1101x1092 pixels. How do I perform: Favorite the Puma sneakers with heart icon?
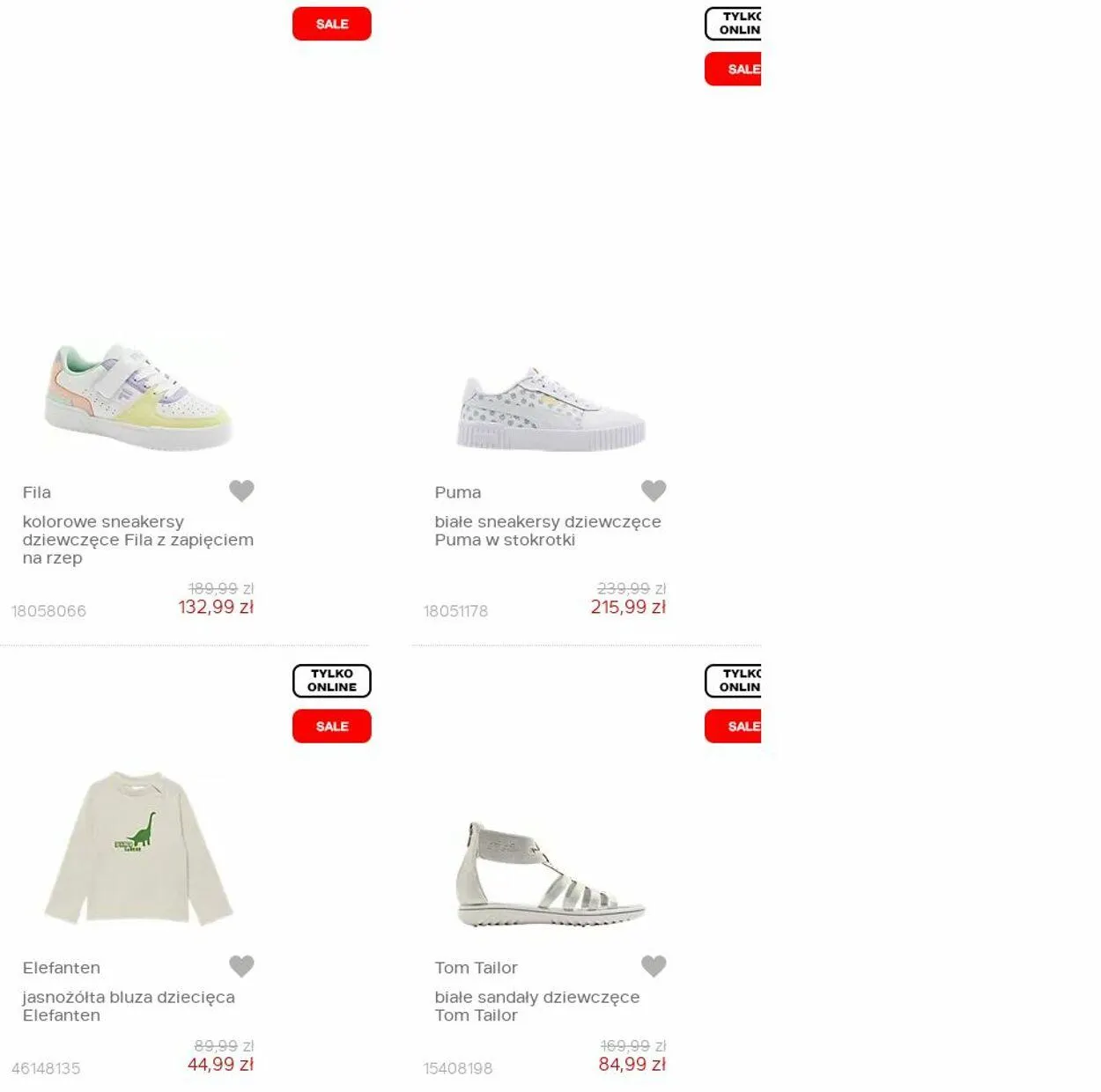(x=654, y=491)
